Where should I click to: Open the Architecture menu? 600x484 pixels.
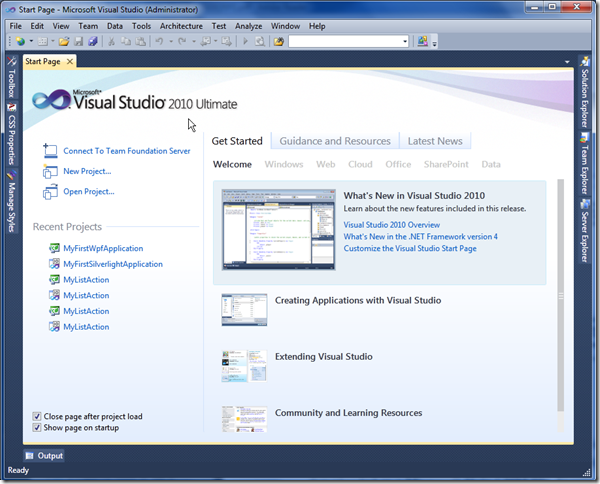point(181,26)
